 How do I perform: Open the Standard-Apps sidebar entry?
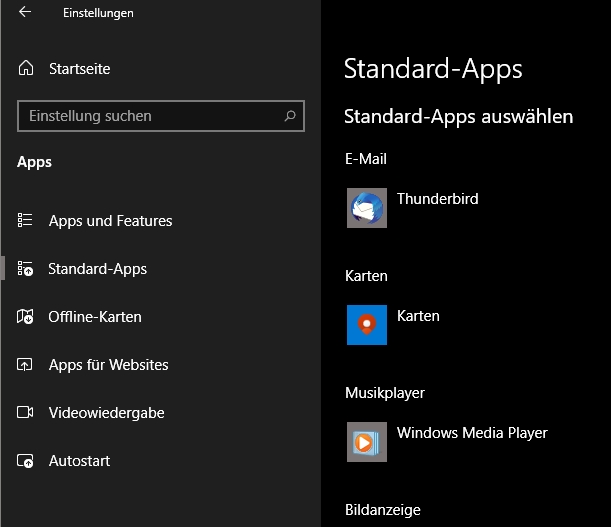(97, 269)
